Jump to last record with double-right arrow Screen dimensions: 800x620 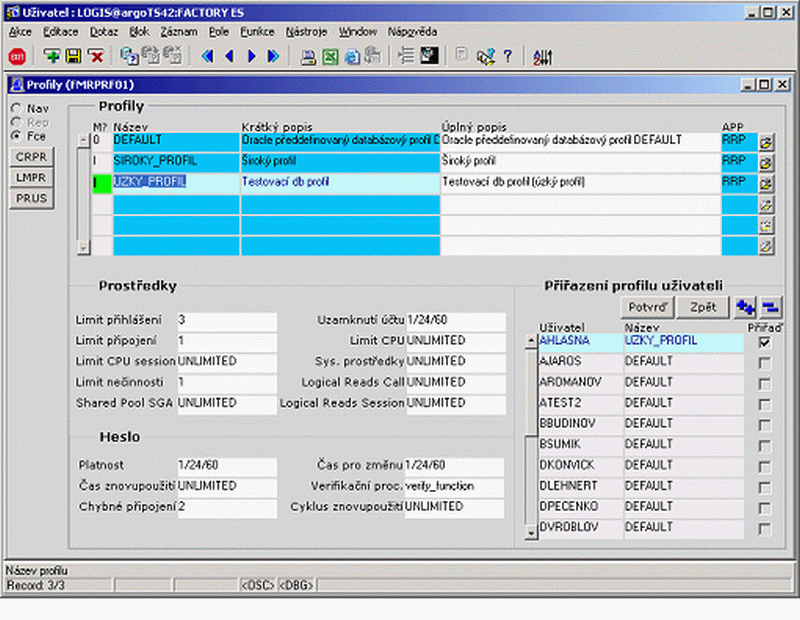[273, 56]
